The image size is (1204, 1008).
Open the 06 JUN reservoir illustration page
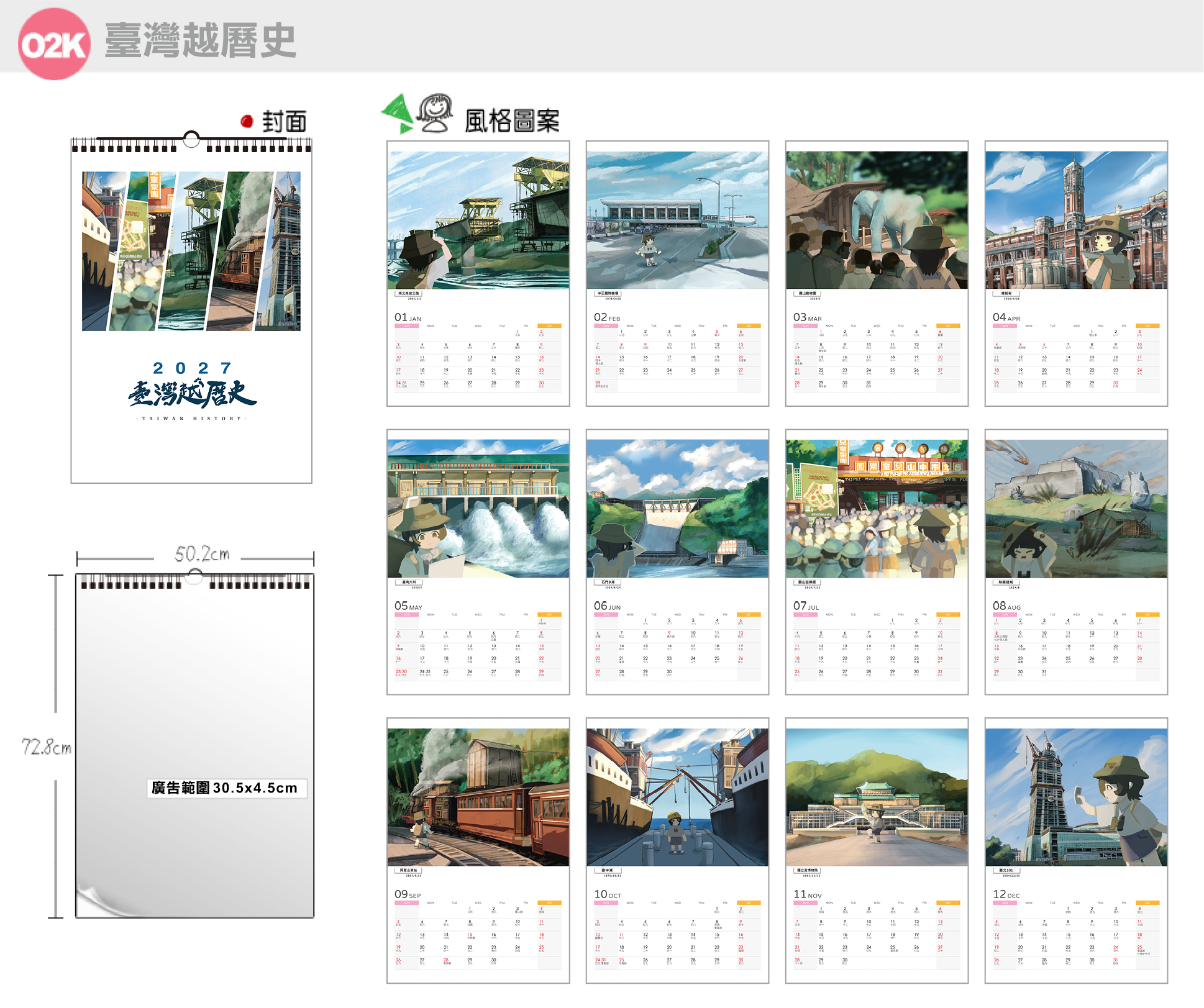(678, 562)
